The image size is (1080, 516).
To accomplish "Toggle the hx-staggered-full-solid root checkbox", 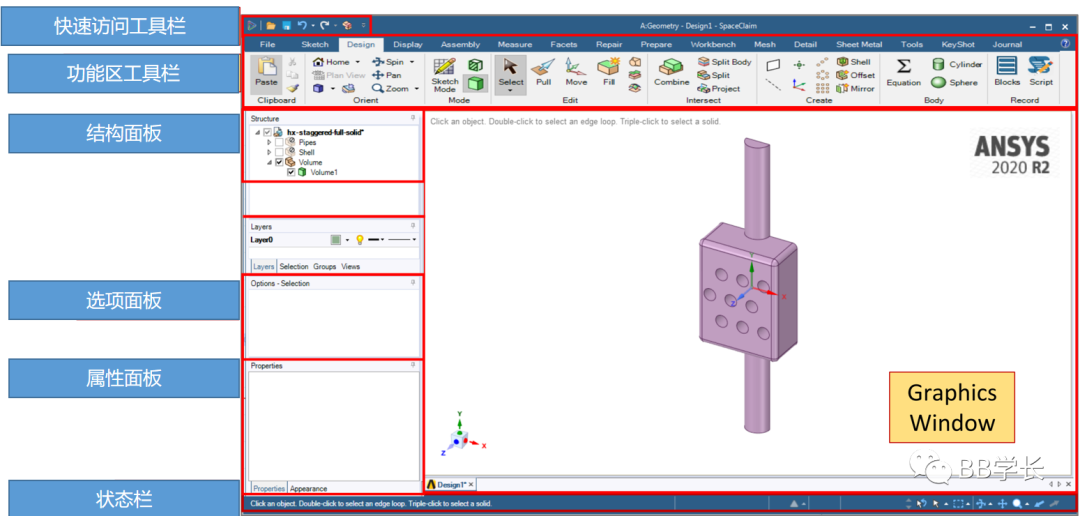I will 267,132.
